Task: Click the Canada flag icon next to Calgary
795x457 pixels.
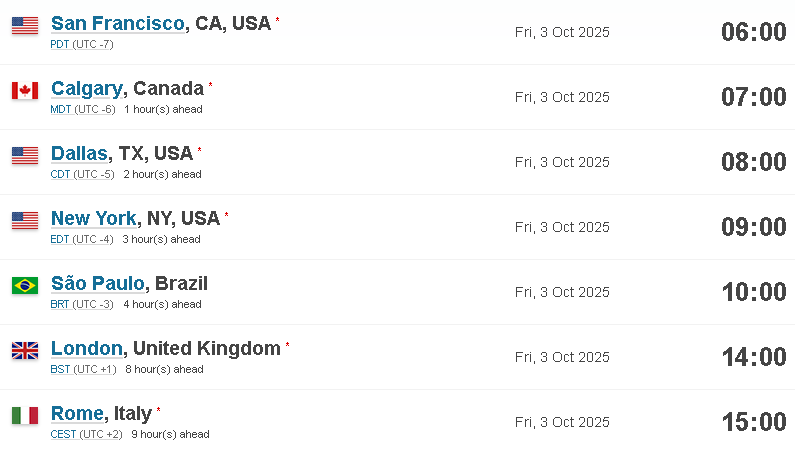Action: coord(25,91)
